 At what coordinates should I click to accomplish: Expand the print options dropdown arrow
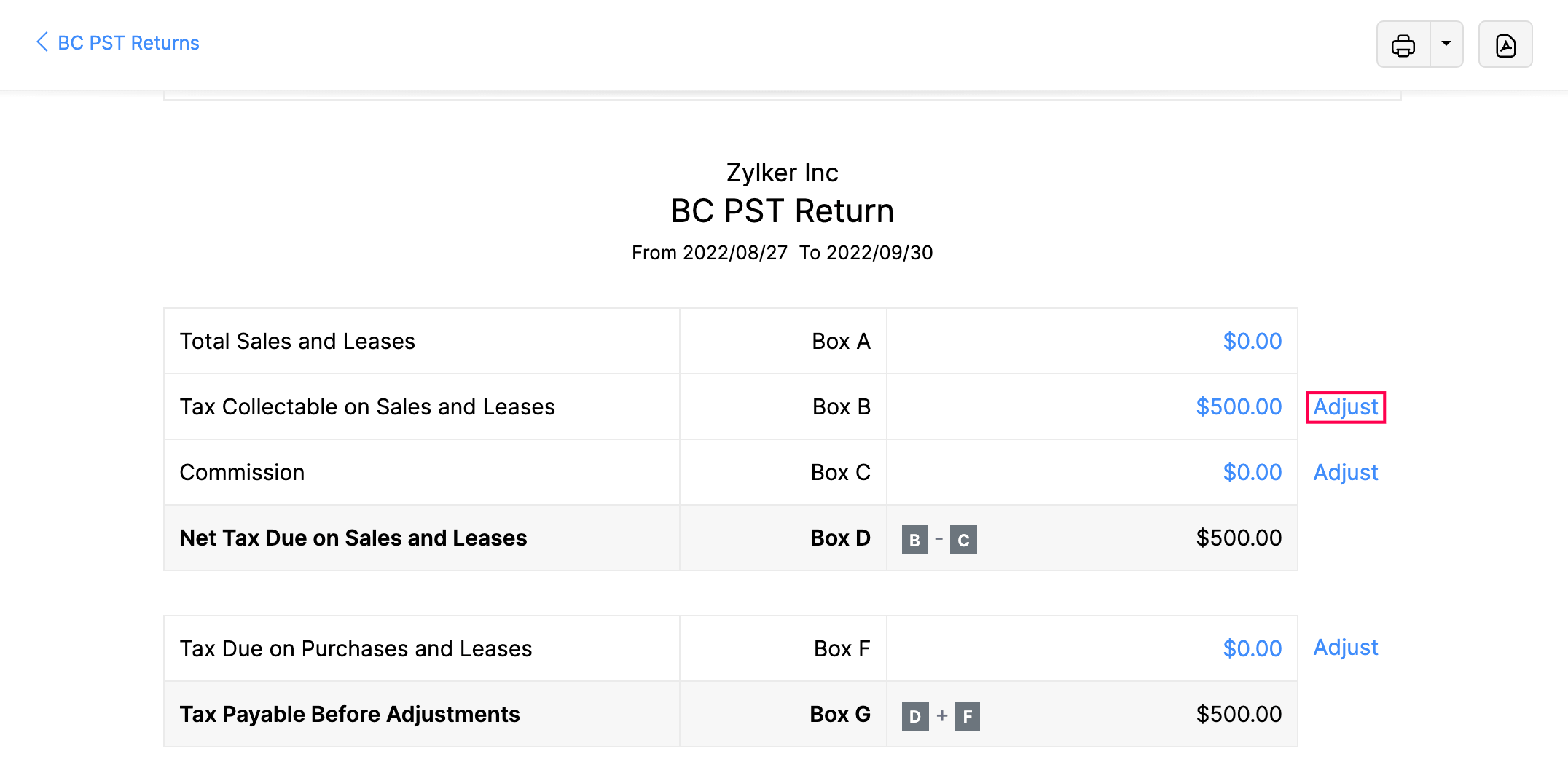1446,44
